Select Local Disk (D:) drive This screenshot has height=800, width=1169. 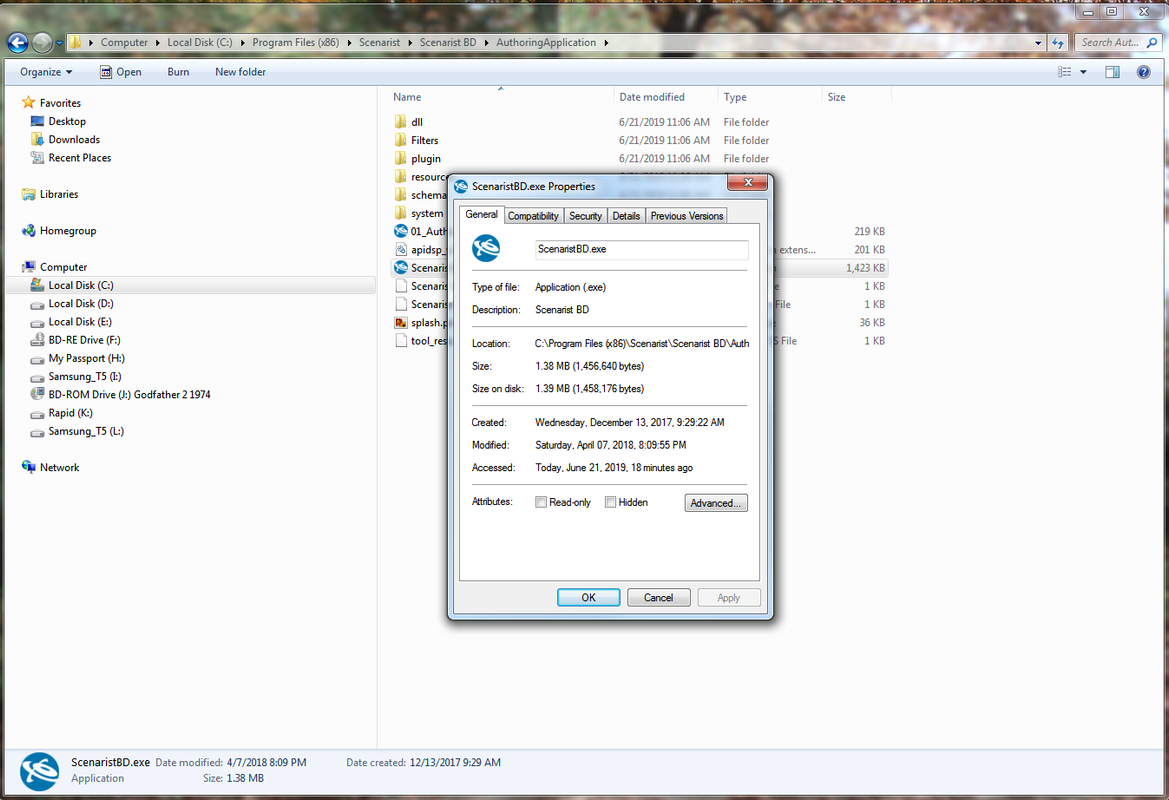tap(72, 303)
